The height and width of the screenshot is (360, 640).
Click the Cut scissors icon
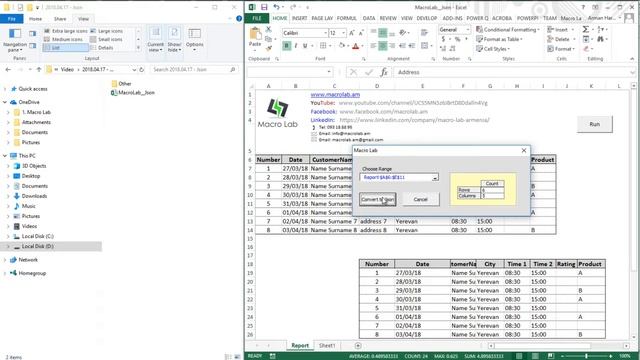click(x=269, y=29)
